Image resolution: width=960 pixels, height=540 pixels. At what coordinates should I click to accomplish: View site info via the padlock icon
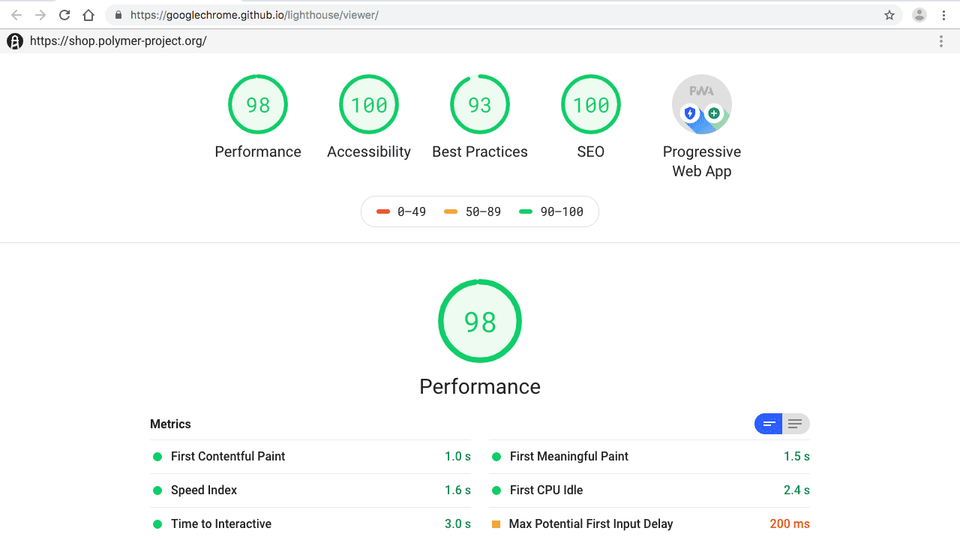pos(118,15)
